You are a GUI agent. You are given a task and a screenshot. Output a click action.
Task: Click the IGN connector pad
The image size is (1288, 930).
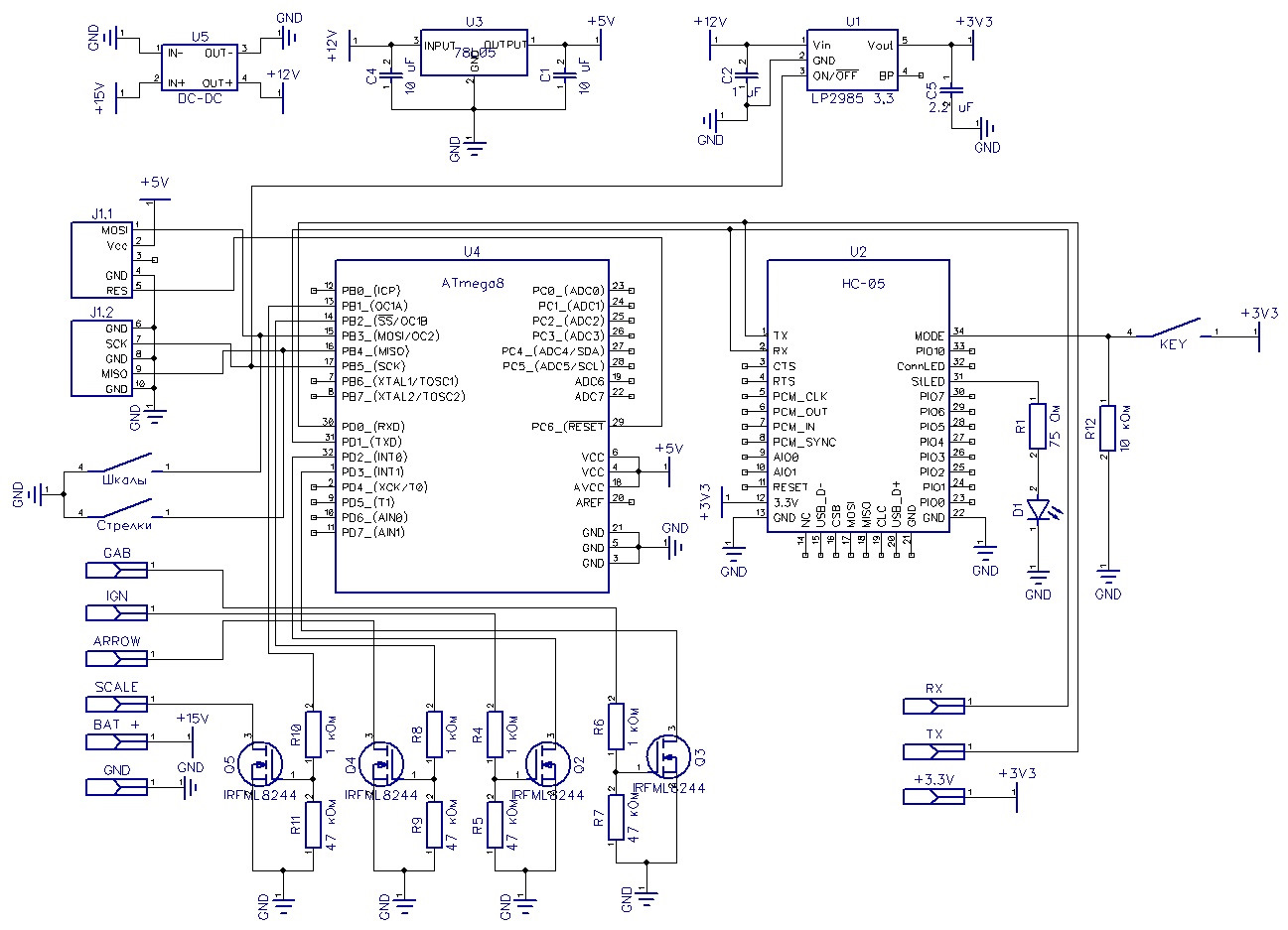[116, 613]
